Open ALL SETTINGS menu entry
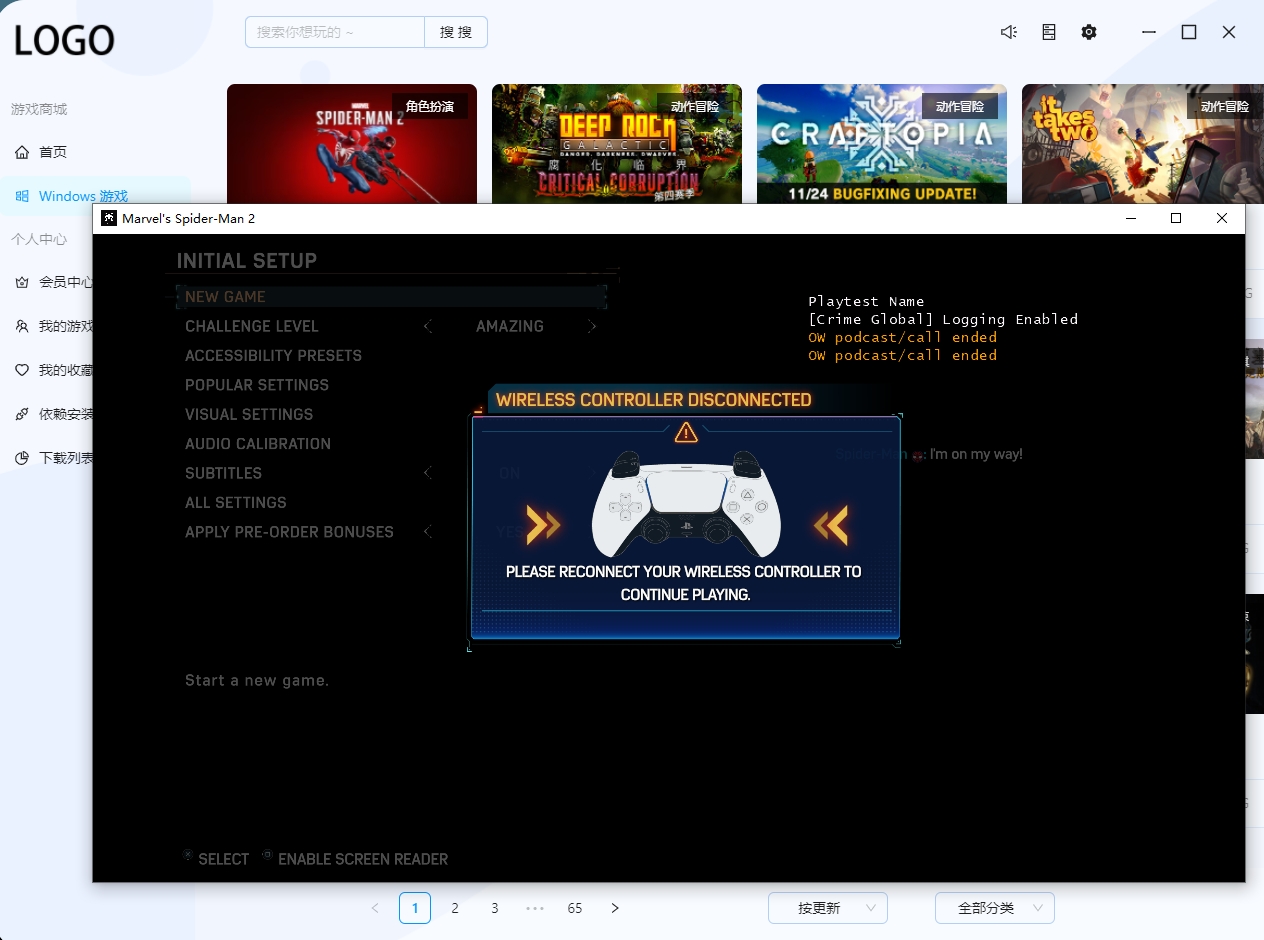Screen dimensions: 1264x940 click(236, 503)
